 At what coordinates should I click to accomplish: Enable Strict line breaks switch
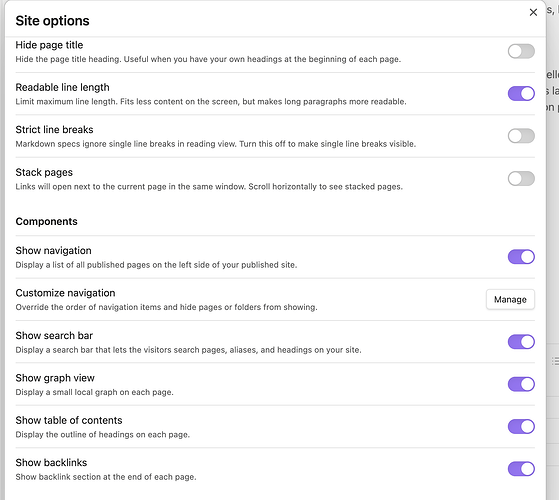(521, 136)
